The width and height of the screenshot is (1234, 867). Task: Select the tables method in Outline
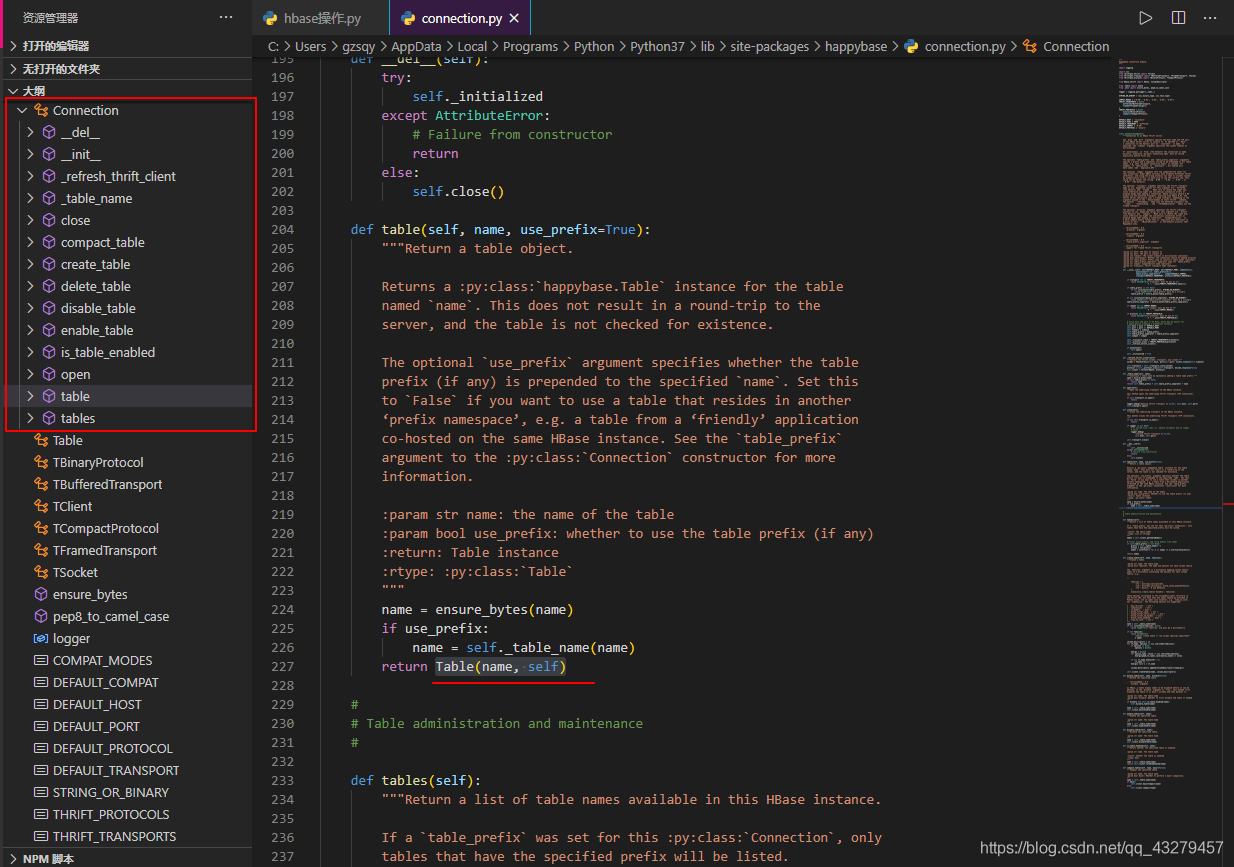[x=77, y=418]
